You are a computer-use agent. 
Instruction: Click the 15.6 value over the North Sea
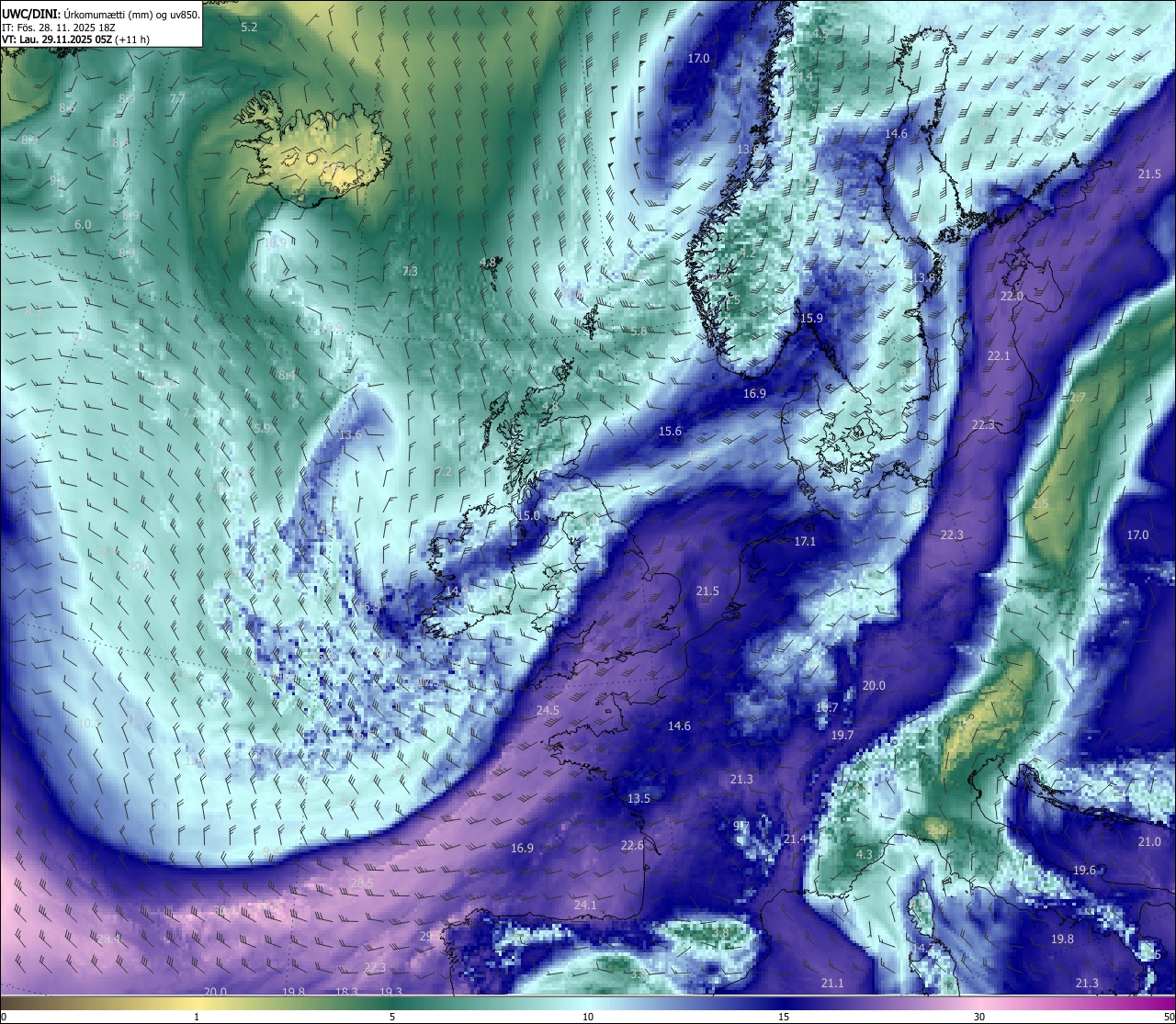tap(670, 431)
